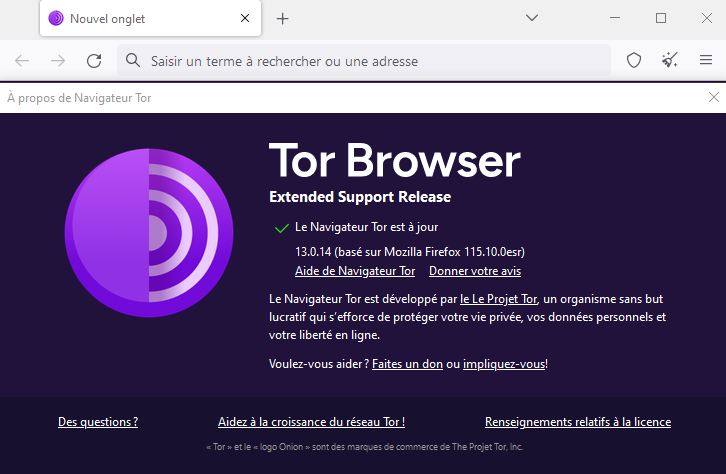Click Aidez à la croissance du réseau Tor
726x474 pixels.
coord(311,422)
